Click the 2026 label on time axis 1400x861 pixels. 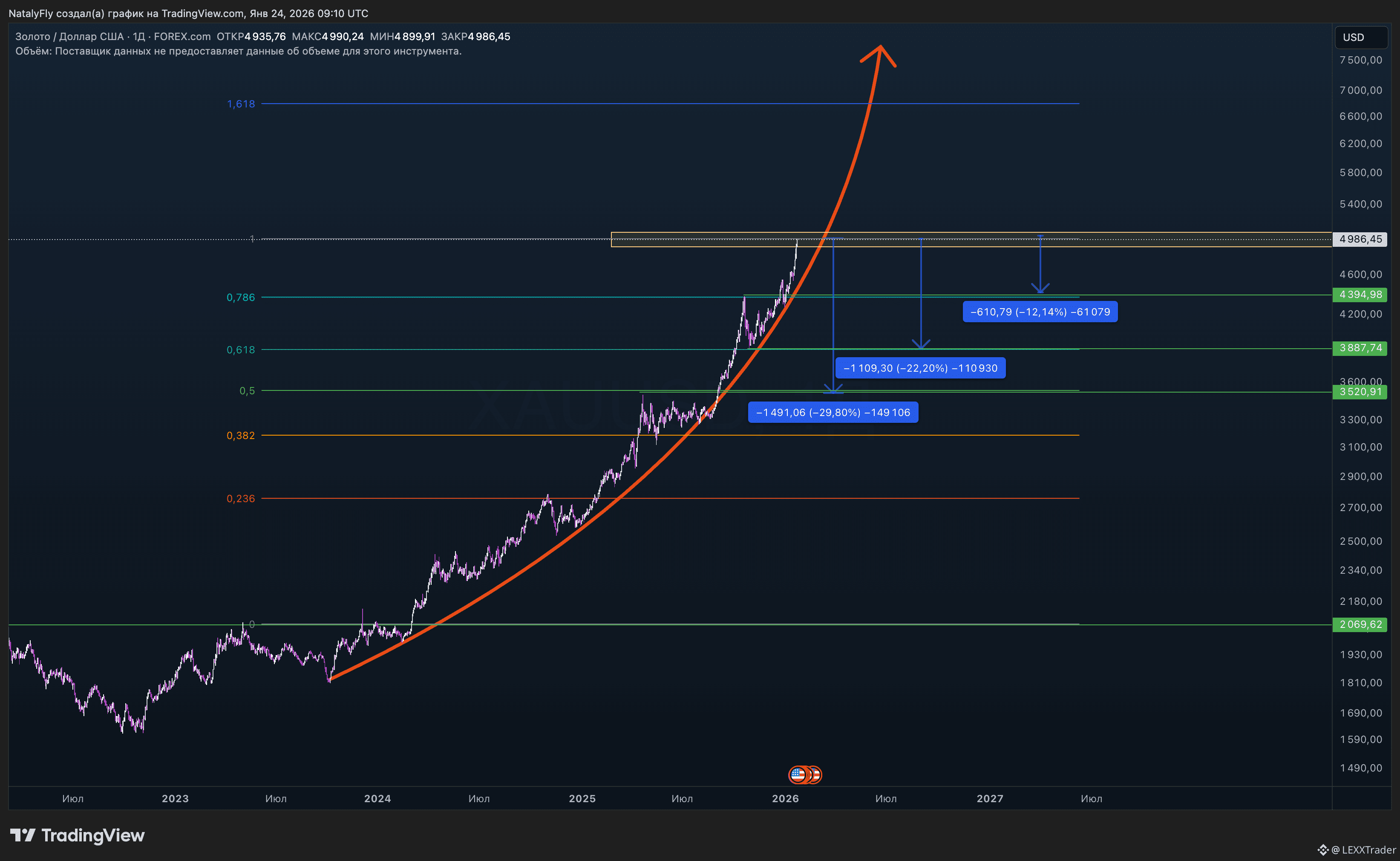click(785, 798)
